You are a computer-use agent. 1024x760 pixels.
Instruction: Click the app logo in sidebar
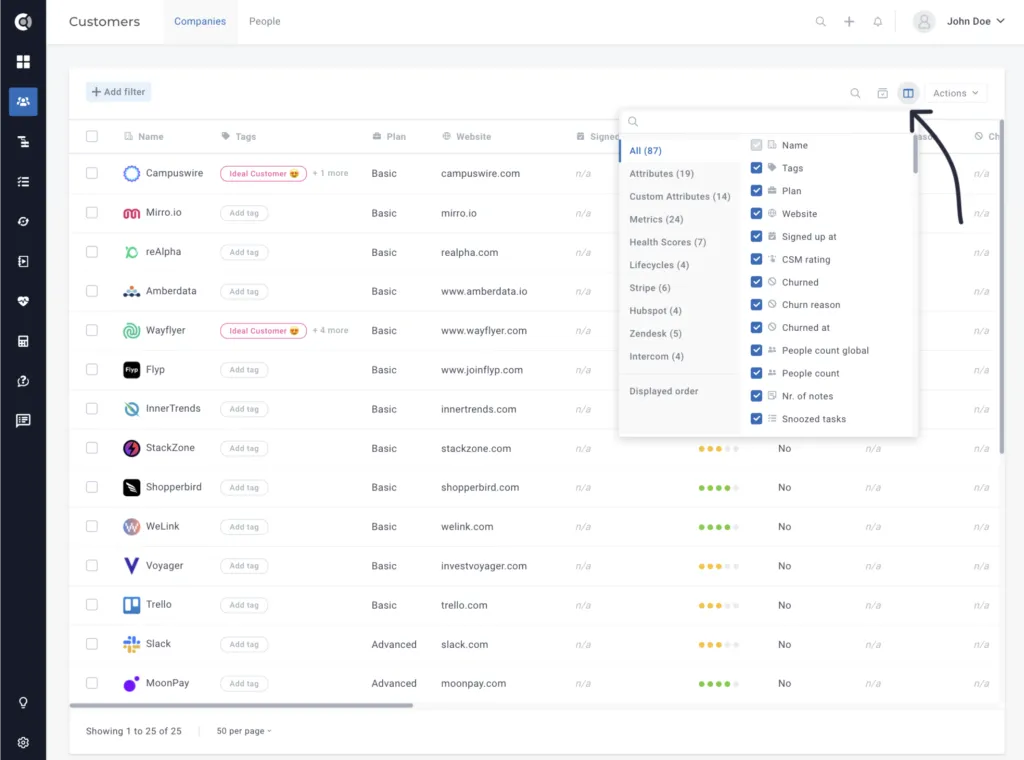click(23, 22)
